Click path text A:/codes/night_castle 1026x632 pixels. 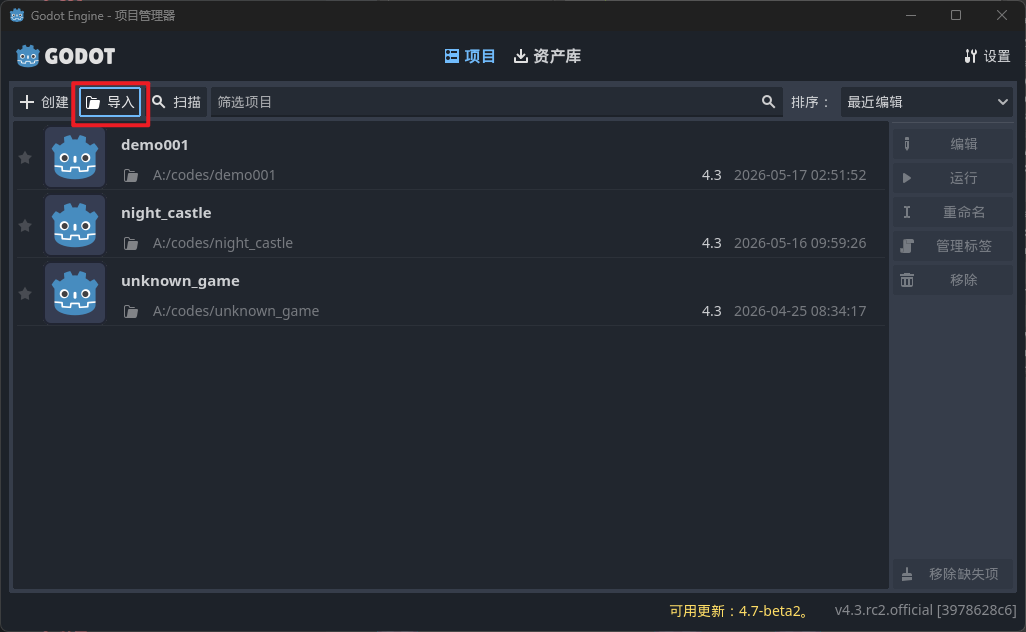click(222, 243)
